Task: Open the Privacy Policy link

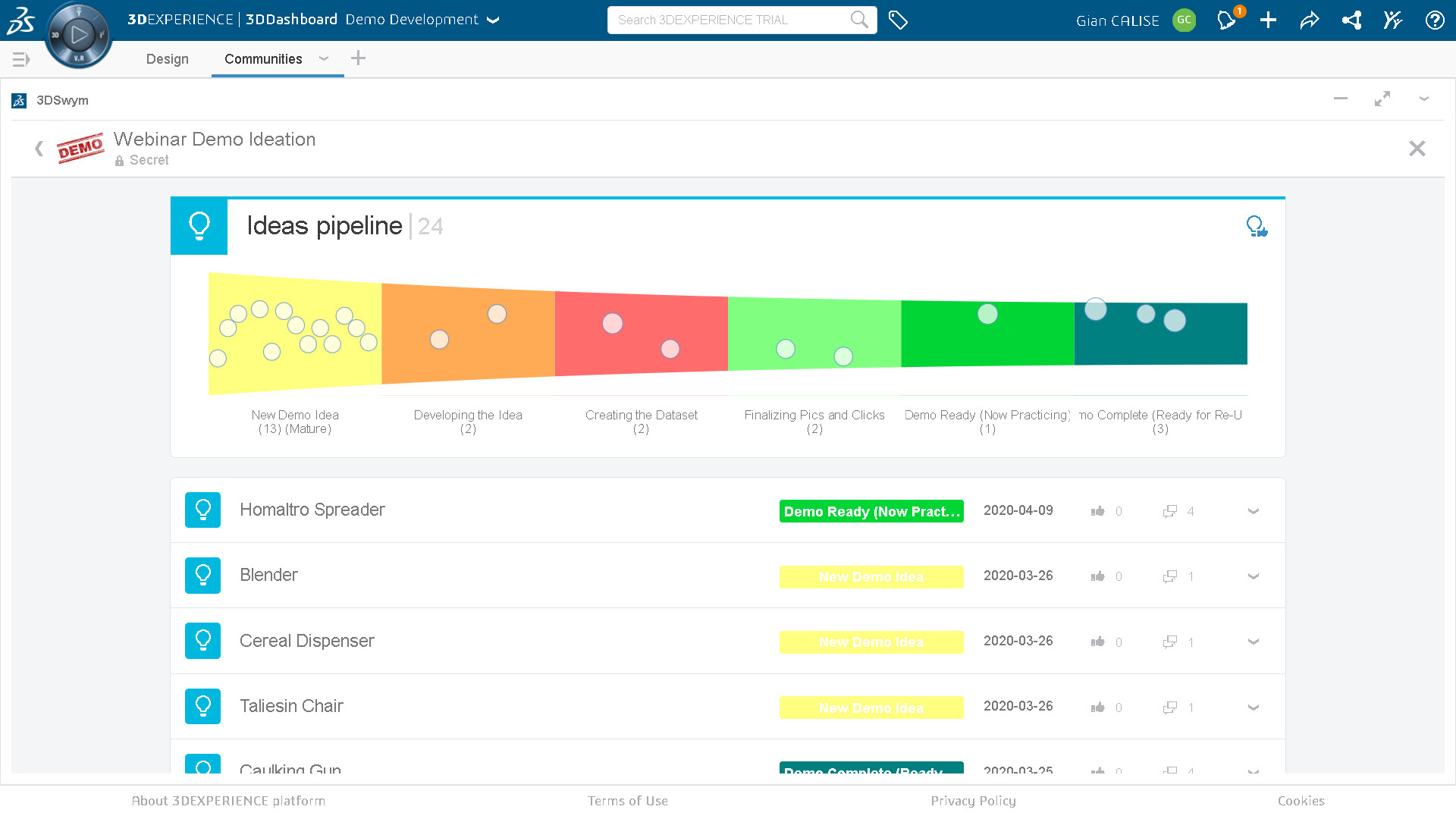Action: 974,801
